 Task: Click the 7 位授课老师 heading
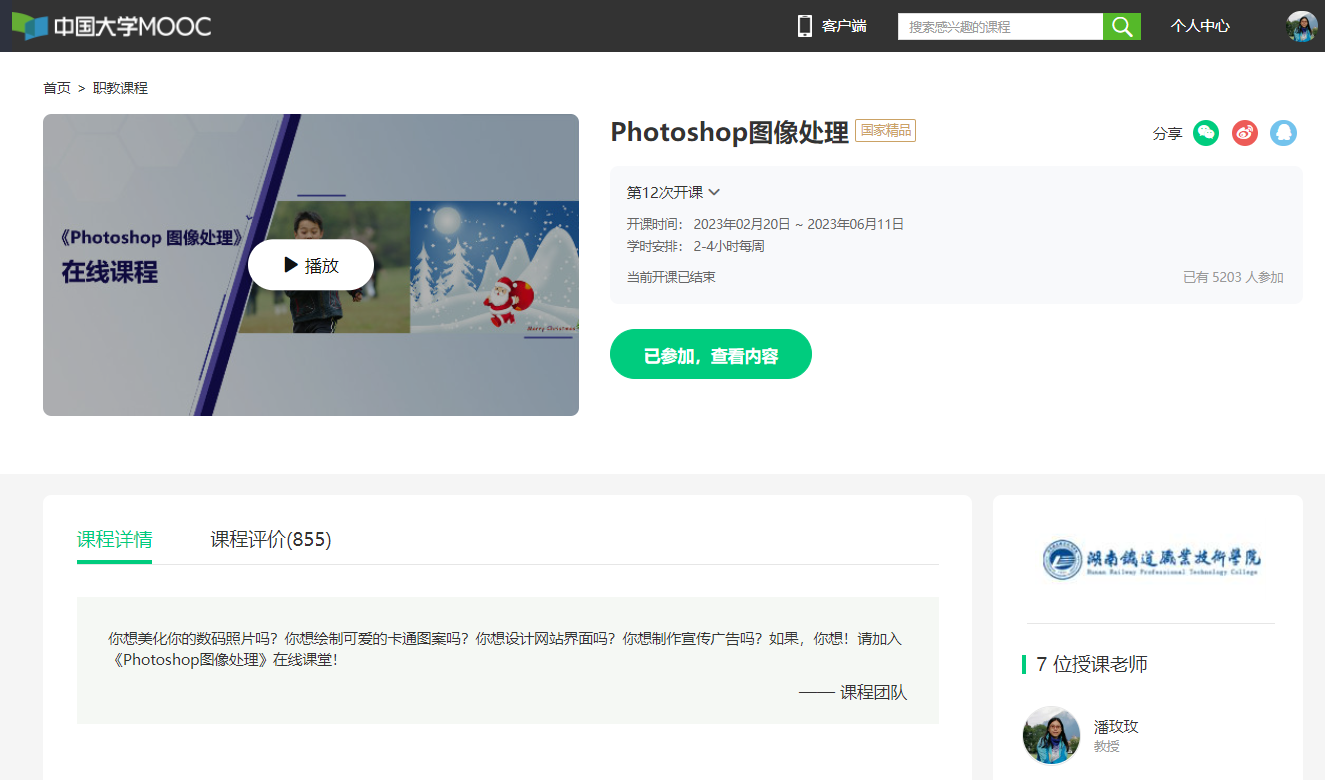pos(1092,664)
